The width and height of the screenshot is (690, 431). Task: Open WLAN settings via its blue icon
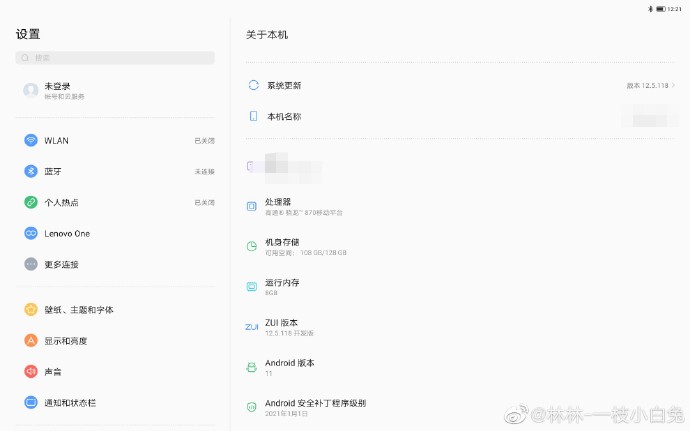pos(31,140)
